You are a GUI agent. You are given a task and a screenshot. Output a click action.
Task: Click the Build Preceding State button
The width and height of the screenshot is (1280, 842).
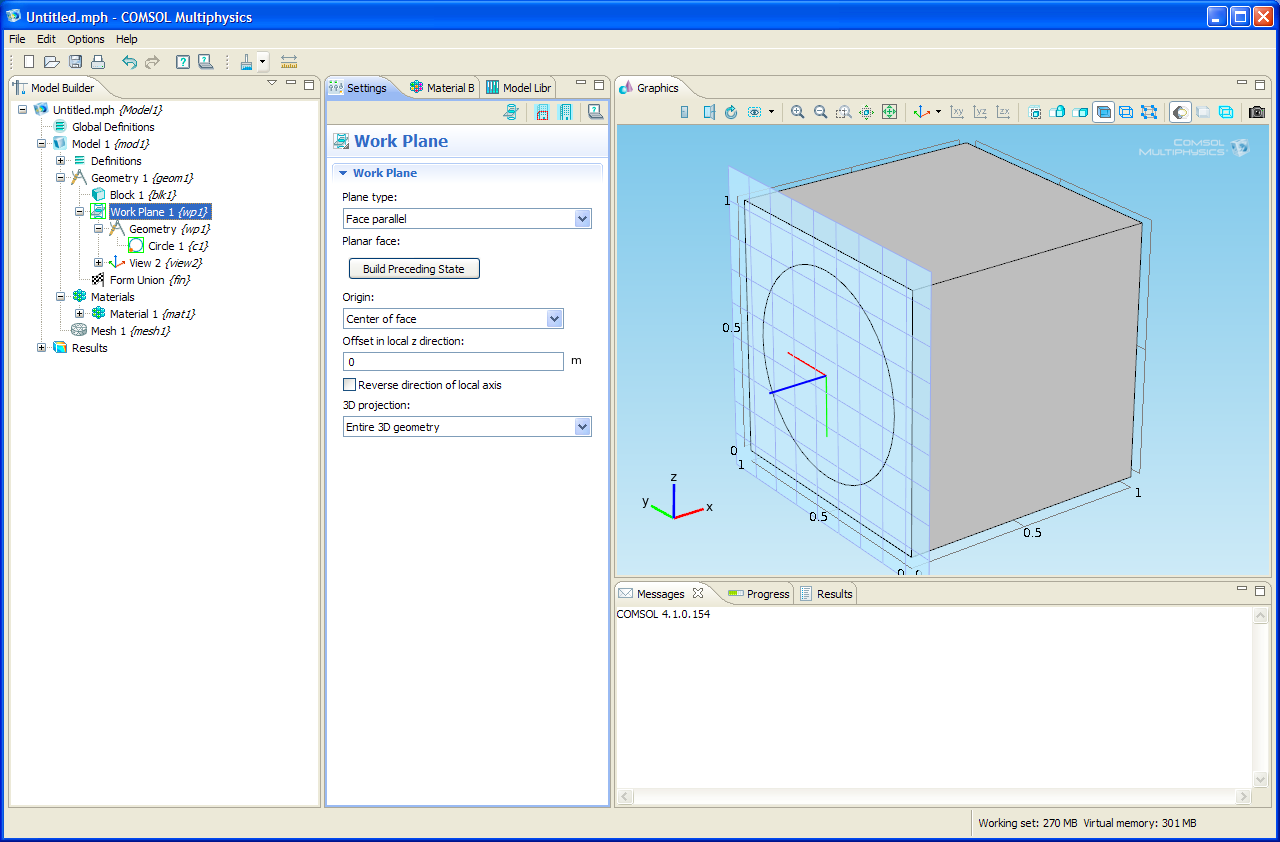click(414, 269)
